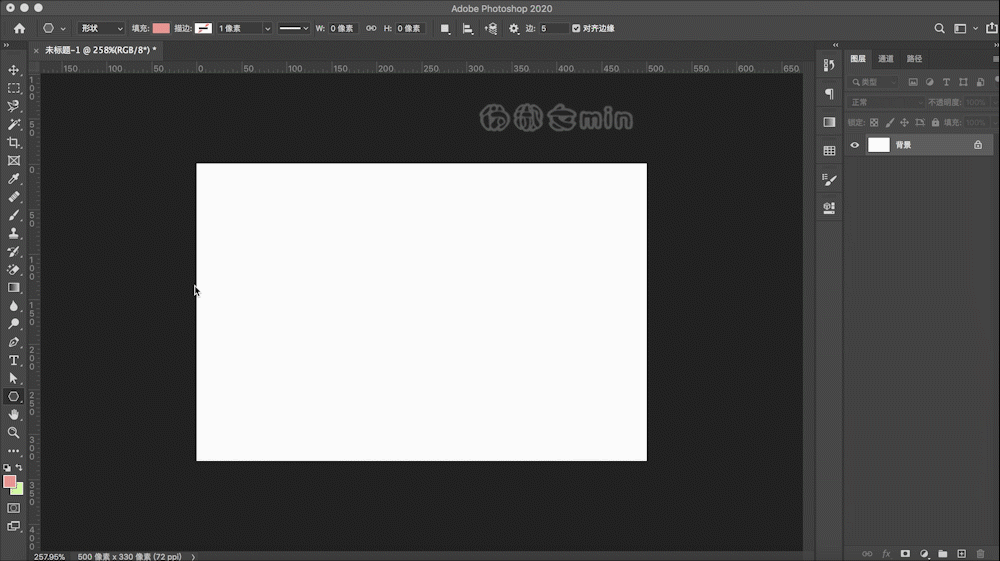Select the Clone Stamp tool

point(13,233)
